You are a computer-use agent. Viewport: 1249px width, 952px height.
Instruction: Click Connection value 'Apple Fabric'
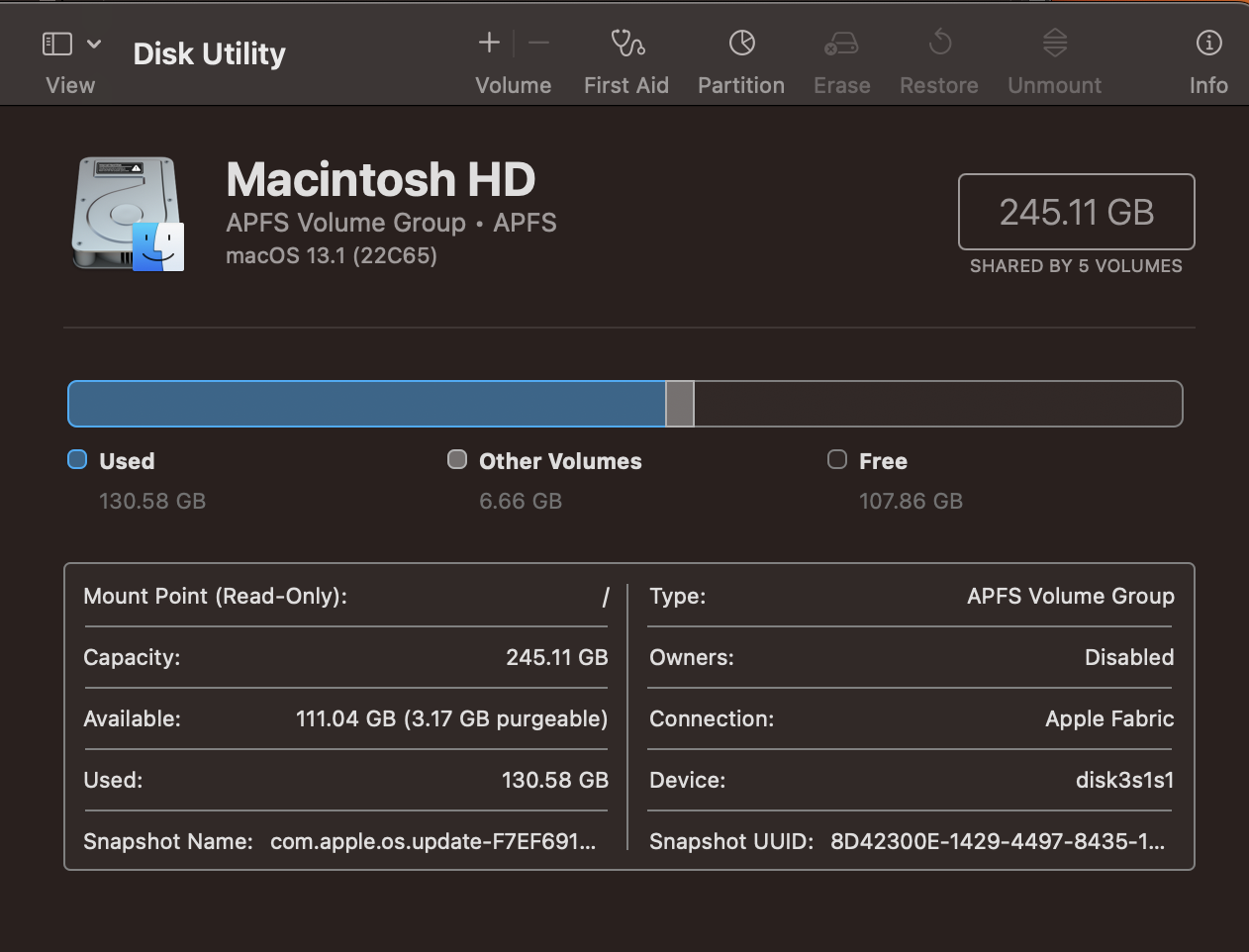1109,718
